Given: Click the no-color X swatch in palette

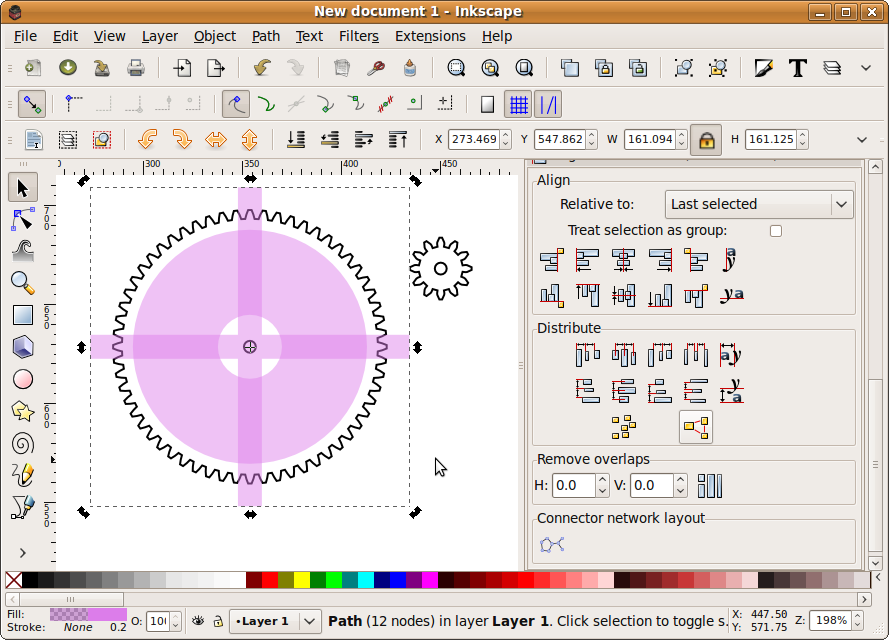Looking at the screenshot, I should coord(14,580).
